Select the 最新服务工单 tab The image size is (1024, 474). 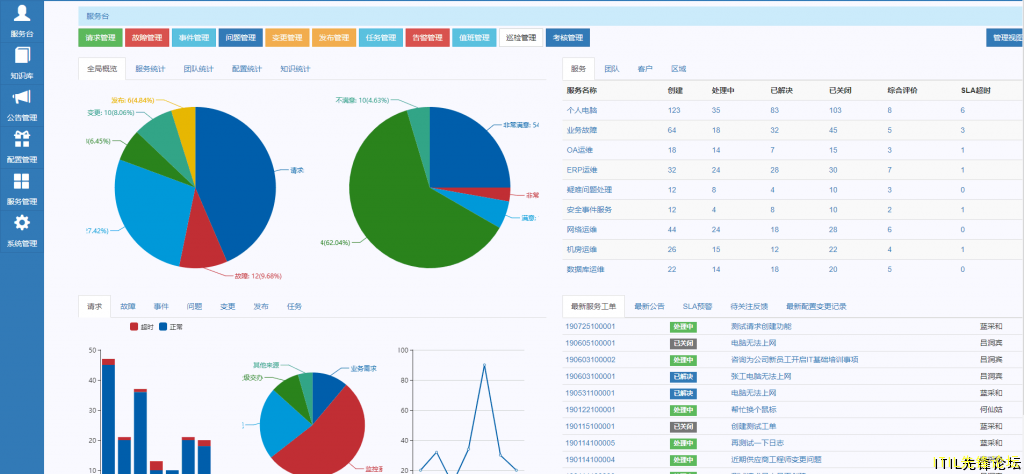[594, 306]
